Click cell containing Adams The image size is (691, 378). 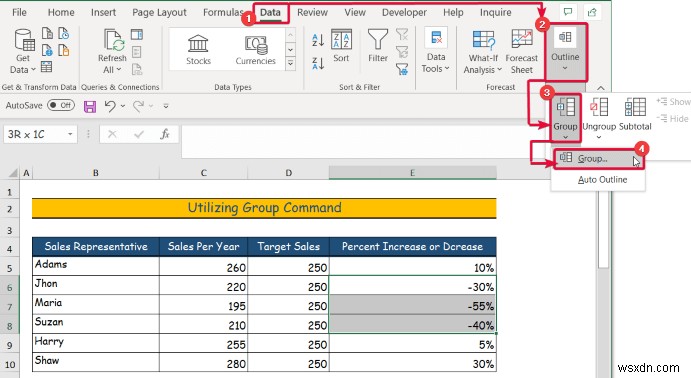[96, 266]
